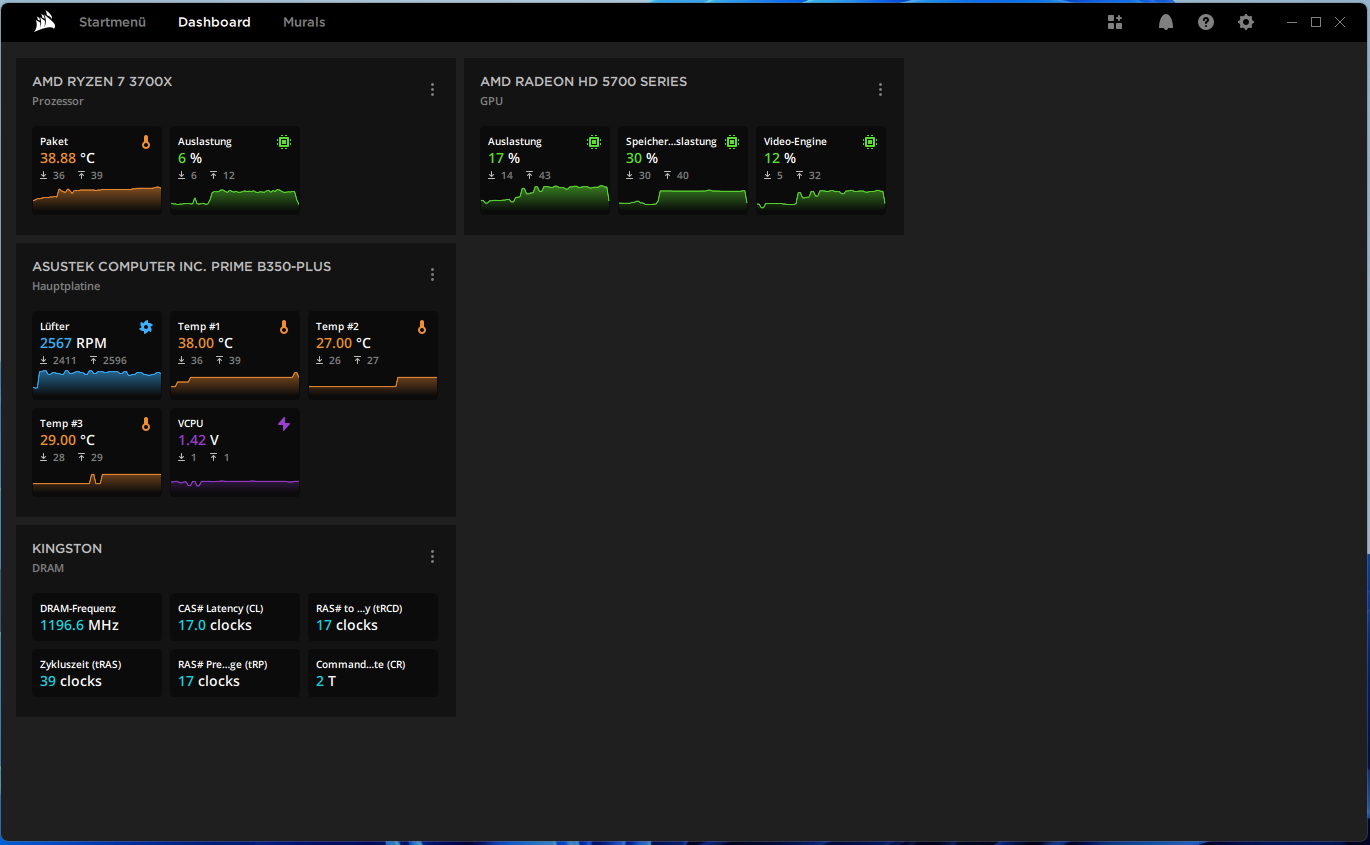Open the settings gear icon

coord(1246,22)
